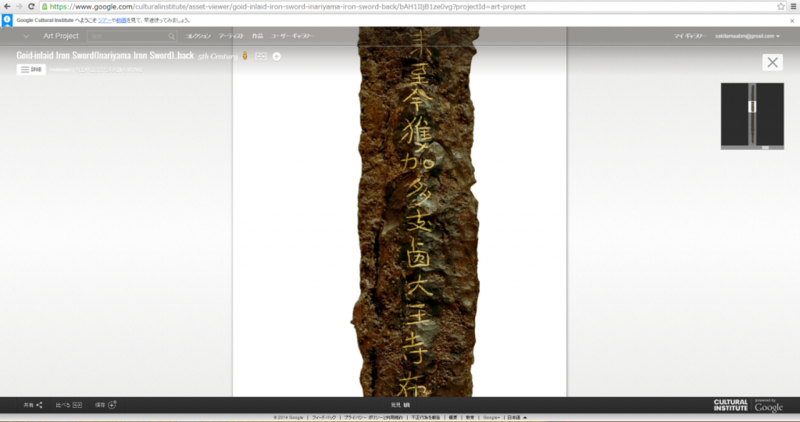Dismiss the welcome notification bar

(792, 21)
